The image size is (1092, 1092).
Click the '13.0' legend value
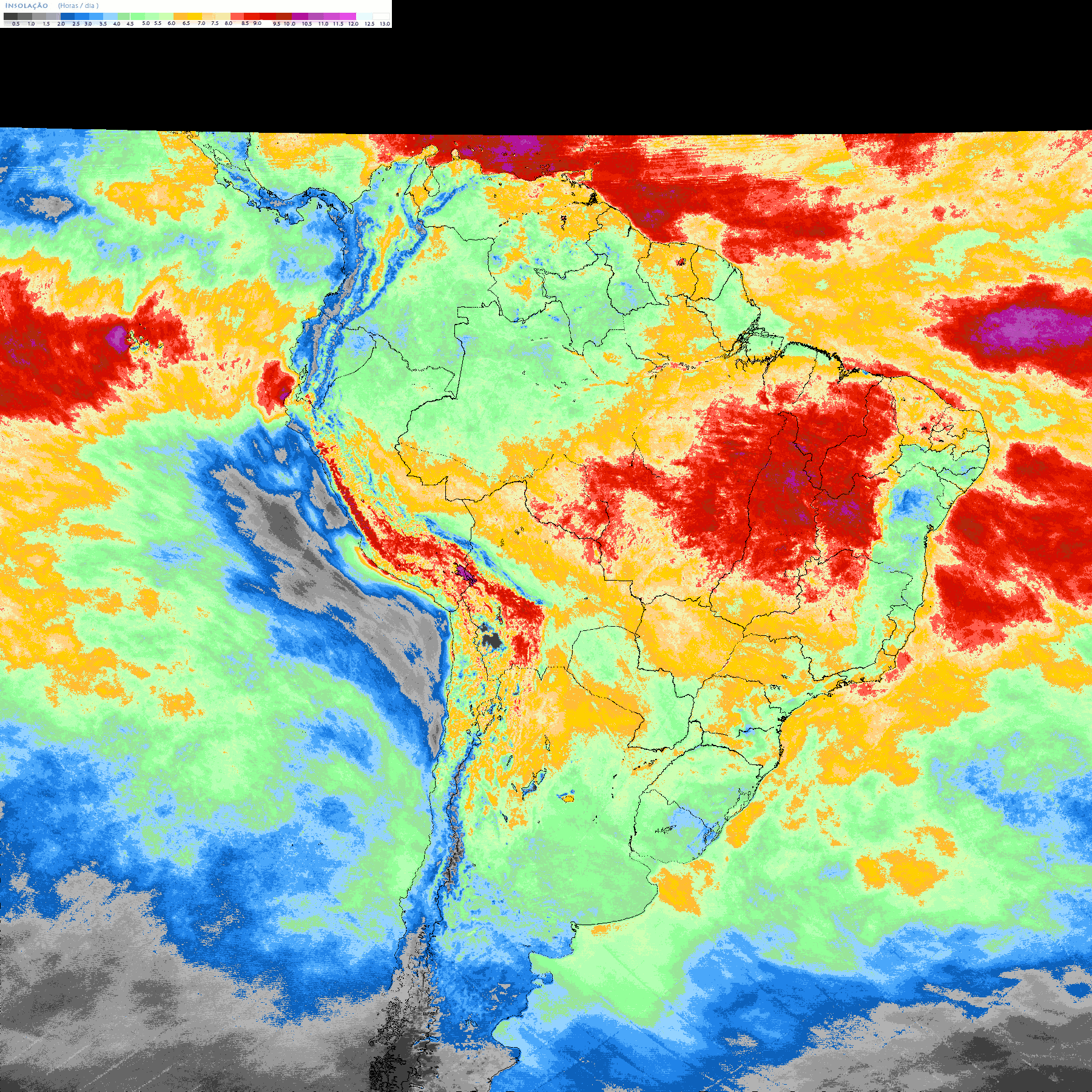click(x=385, y=24)
